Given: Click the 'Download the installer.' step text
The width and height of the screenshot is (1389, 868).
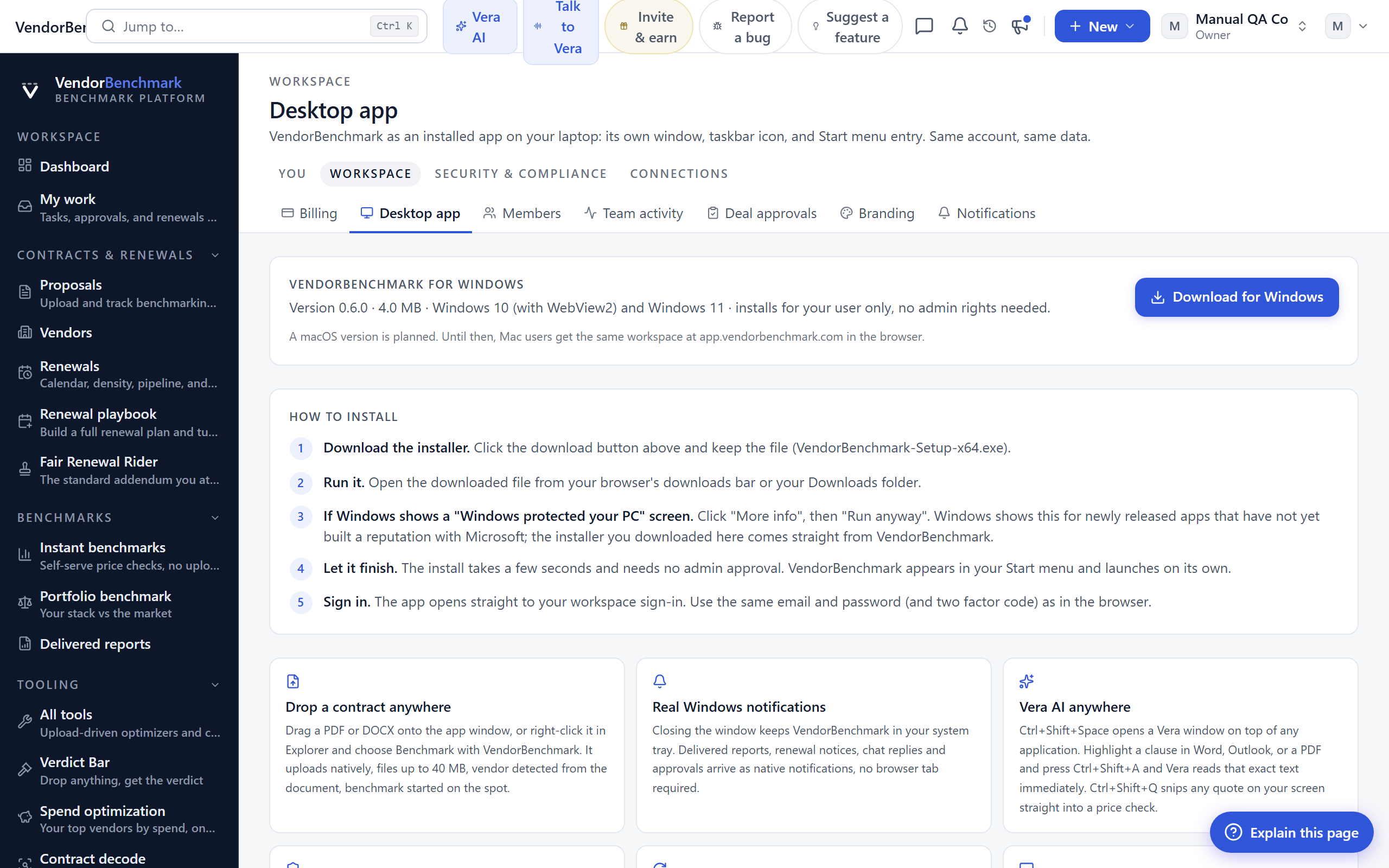Looking at the screenshot, I should pyautogui.click(x=396, y=448).
